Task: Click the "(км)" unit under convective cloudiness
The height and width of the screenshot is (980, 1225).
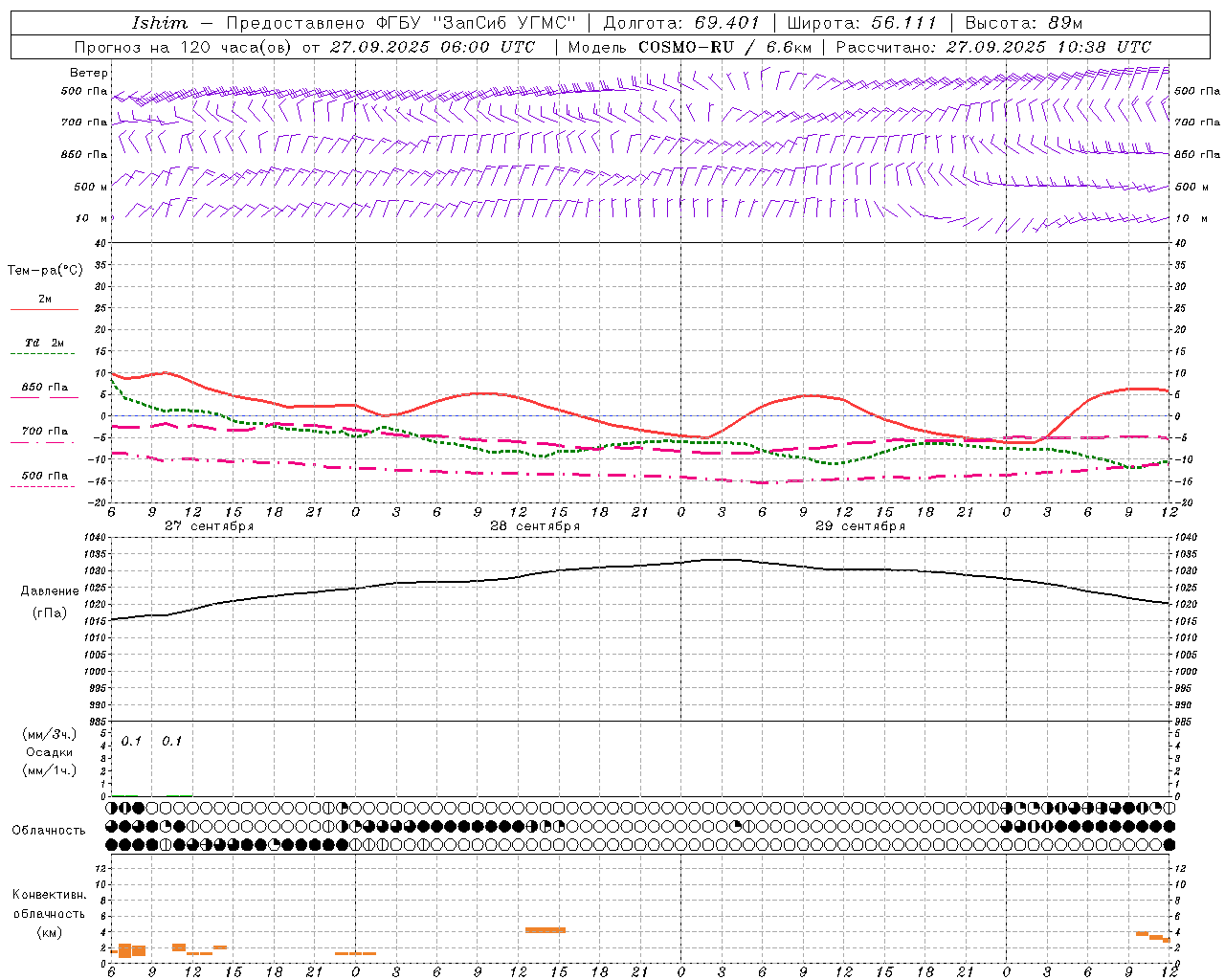Action: [x=50, y=932]
